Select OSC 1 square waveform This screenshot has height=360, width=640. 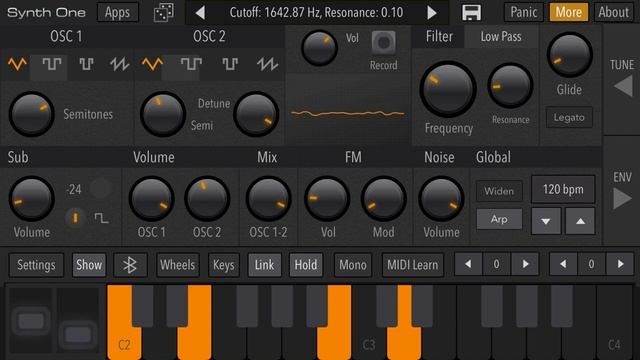coord(51,64)
